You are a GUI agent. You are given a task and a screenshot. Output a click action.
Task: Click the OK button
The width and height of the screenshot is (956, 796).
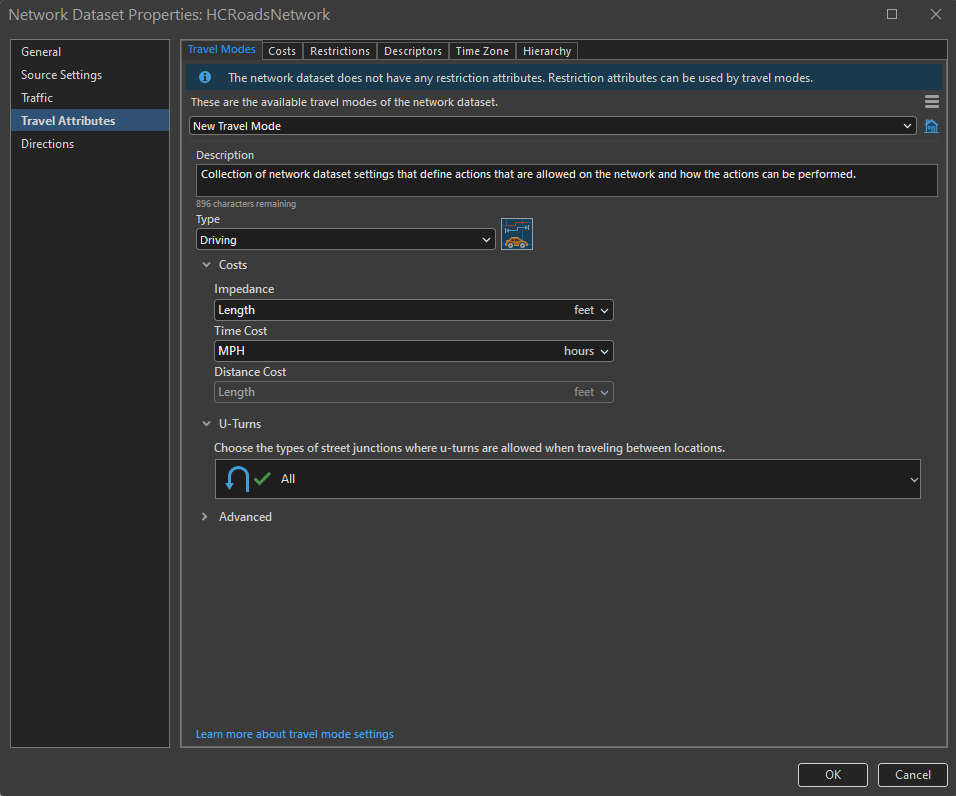(x=832, y=774)
